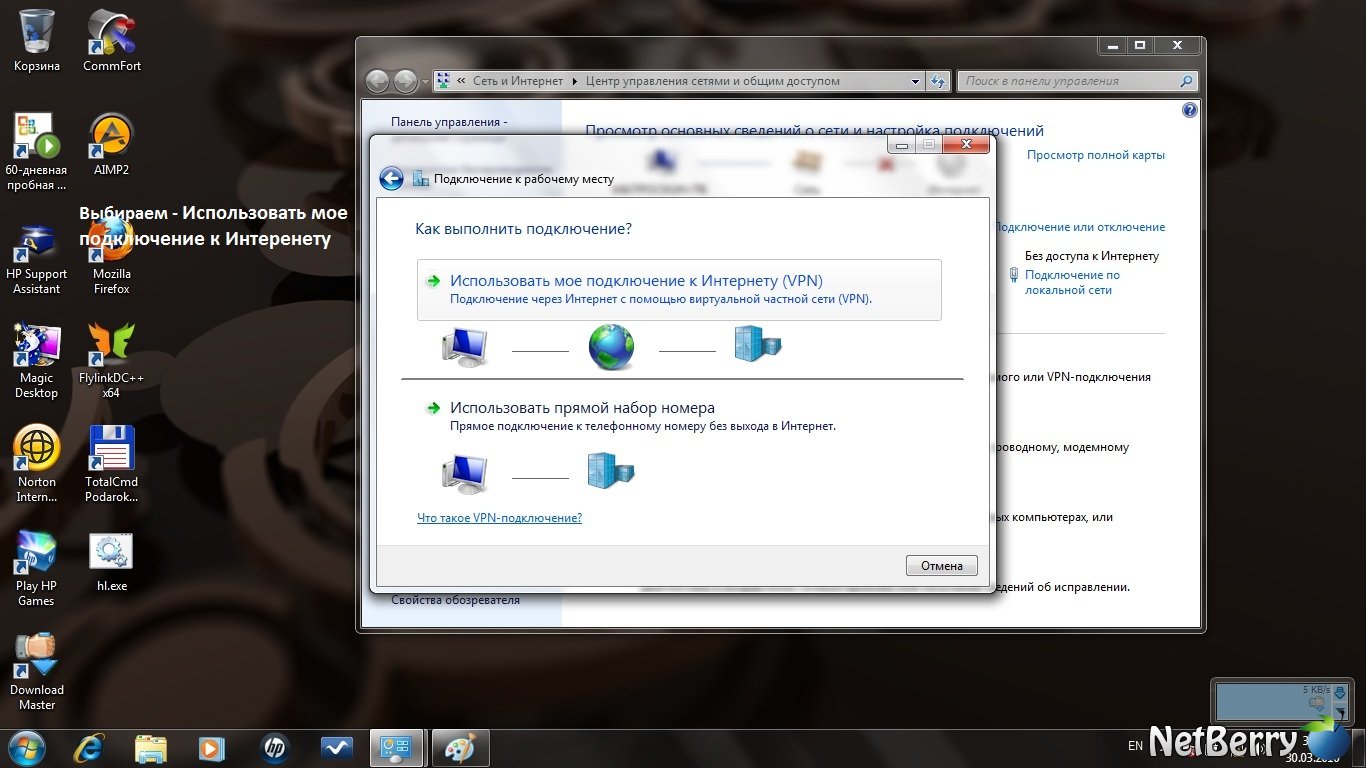Click the Control Panel window forward button
The image size is (1366, 768).
tap(405, 81)
